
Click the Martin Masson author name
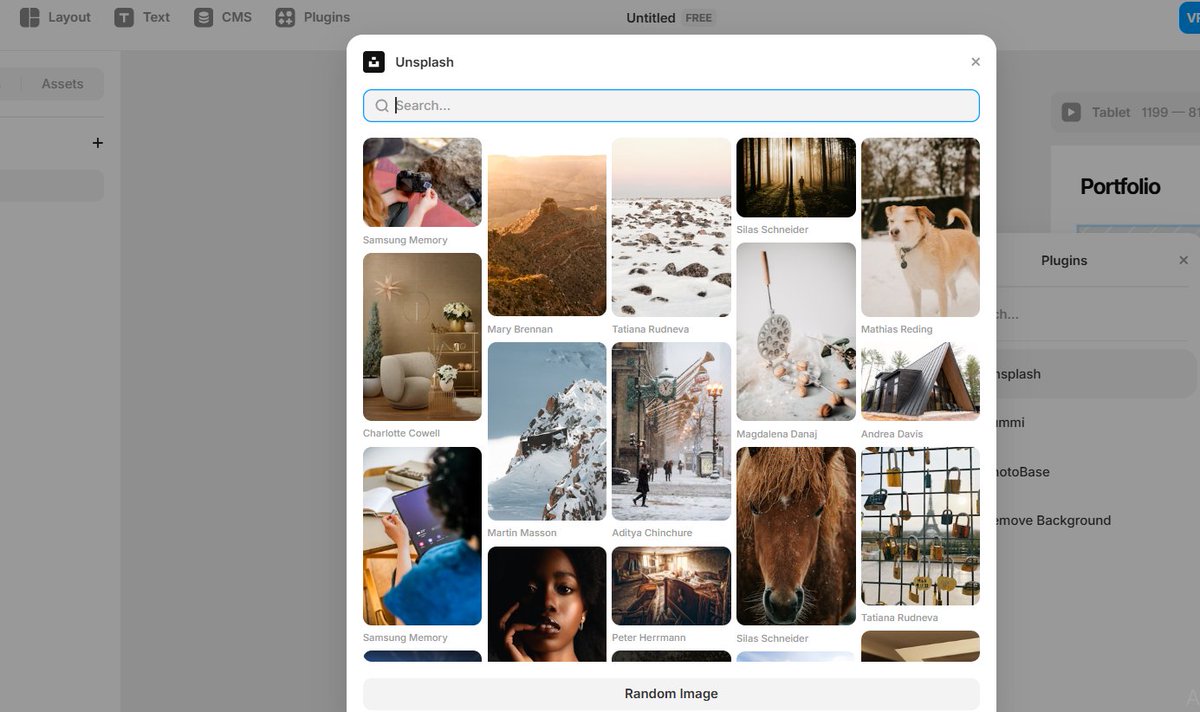tap(522, 533)
